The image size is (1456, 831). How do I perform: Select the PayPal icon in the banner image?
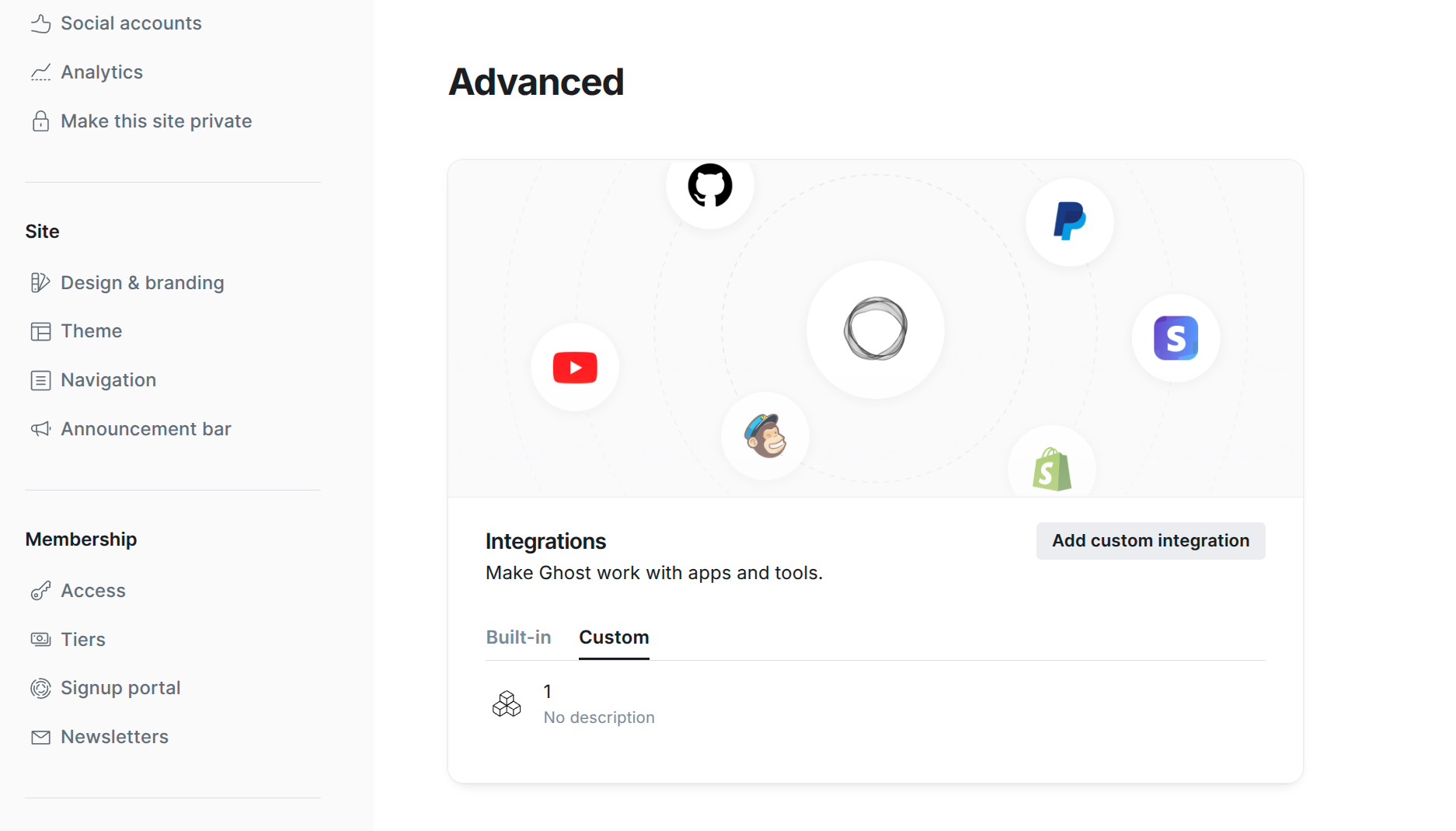(x=1069, y=222)
